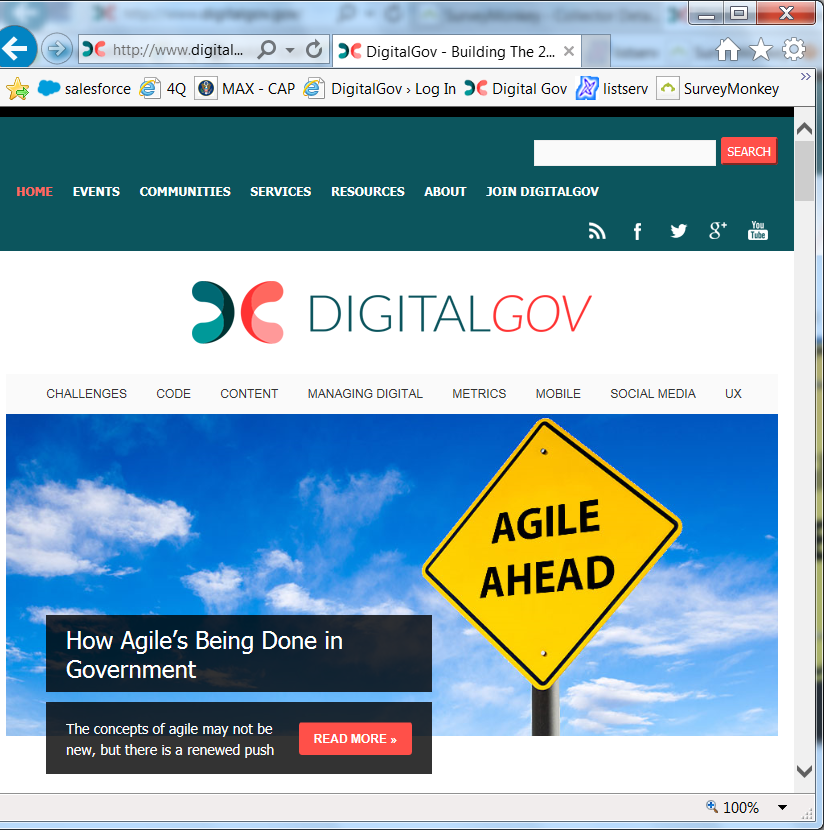Click the Social Media topic link
The width and height of the screenshot is (824, 830).
(653, 394)
